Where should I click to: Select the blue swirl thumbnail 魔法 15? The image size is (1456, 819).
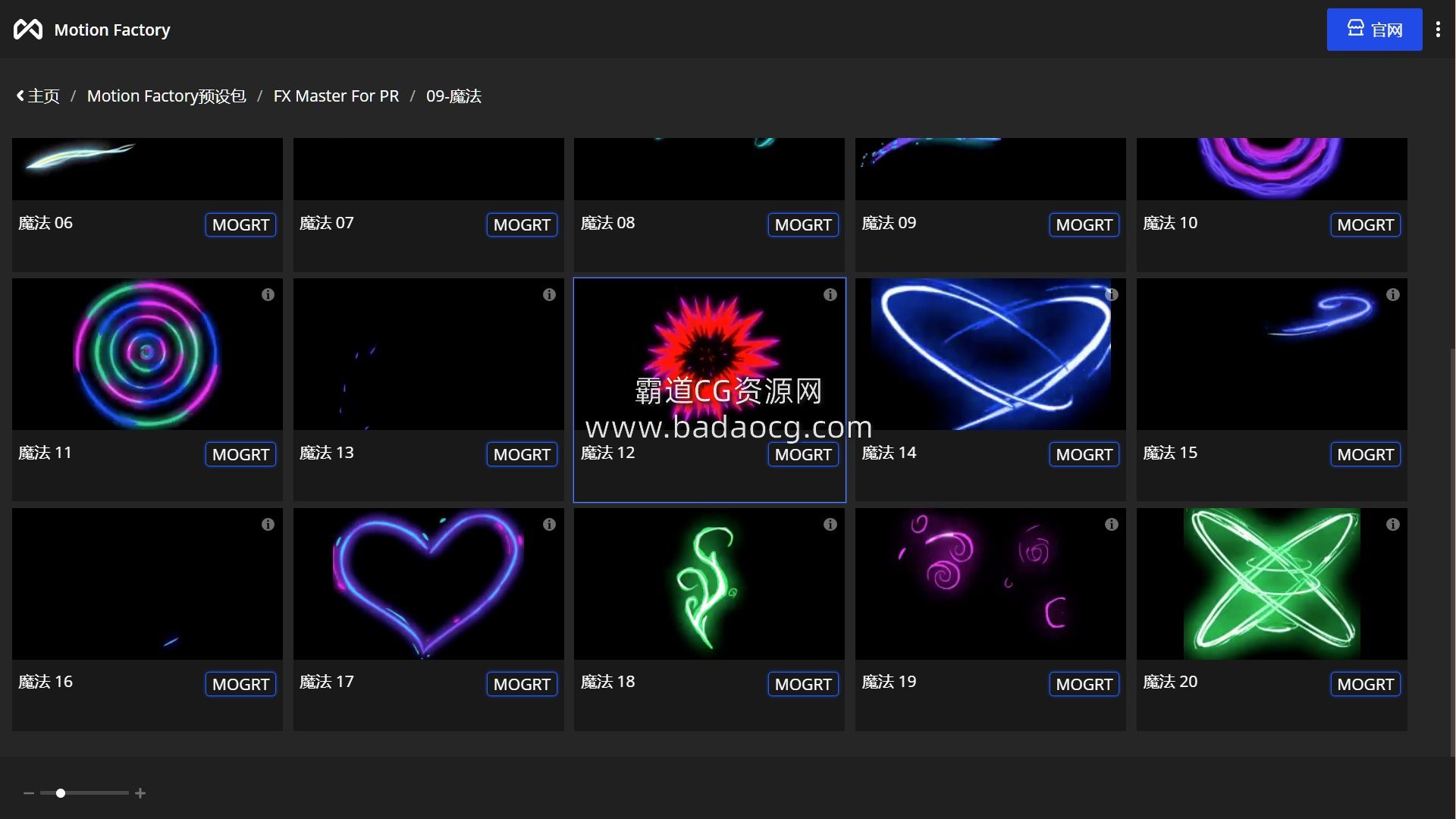(1272, 354)
